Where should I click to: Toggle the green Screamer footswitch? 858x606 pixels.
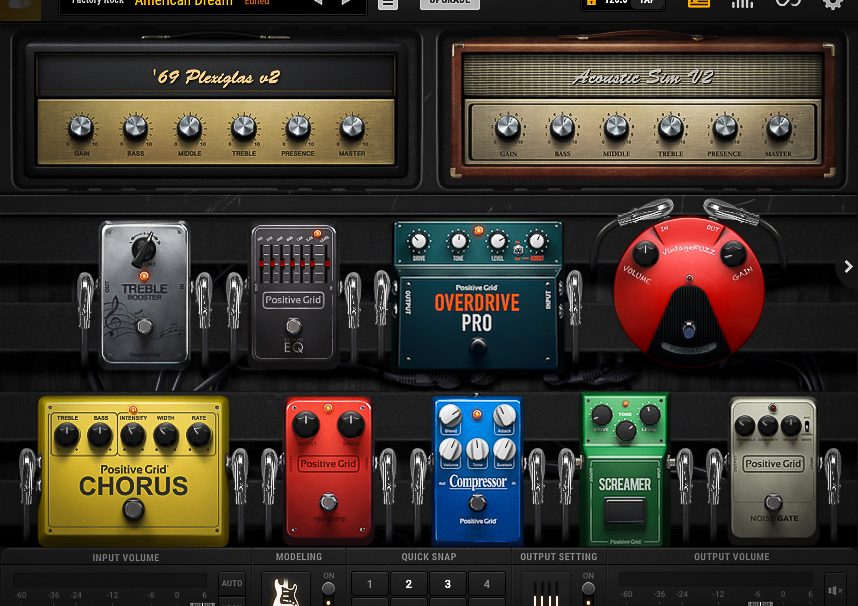pyautogui.click(x=624, y=510)
